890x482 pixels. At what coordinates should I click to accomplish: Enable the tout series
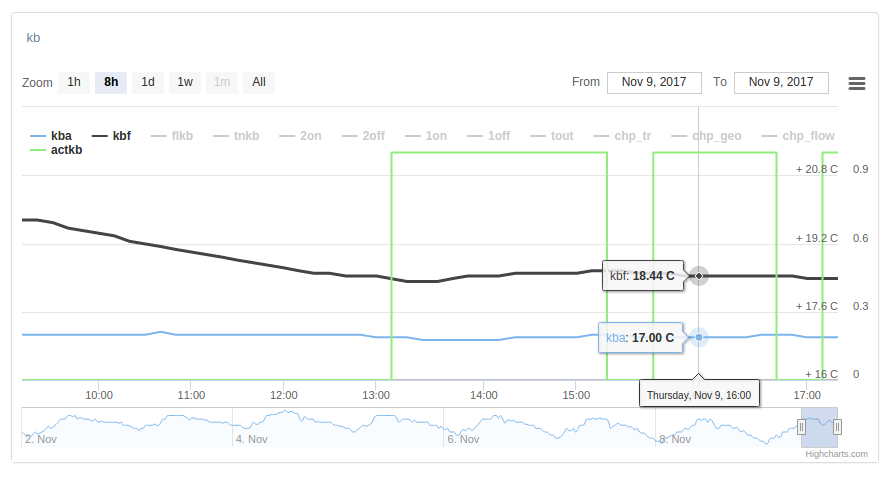tap(552, 136)
